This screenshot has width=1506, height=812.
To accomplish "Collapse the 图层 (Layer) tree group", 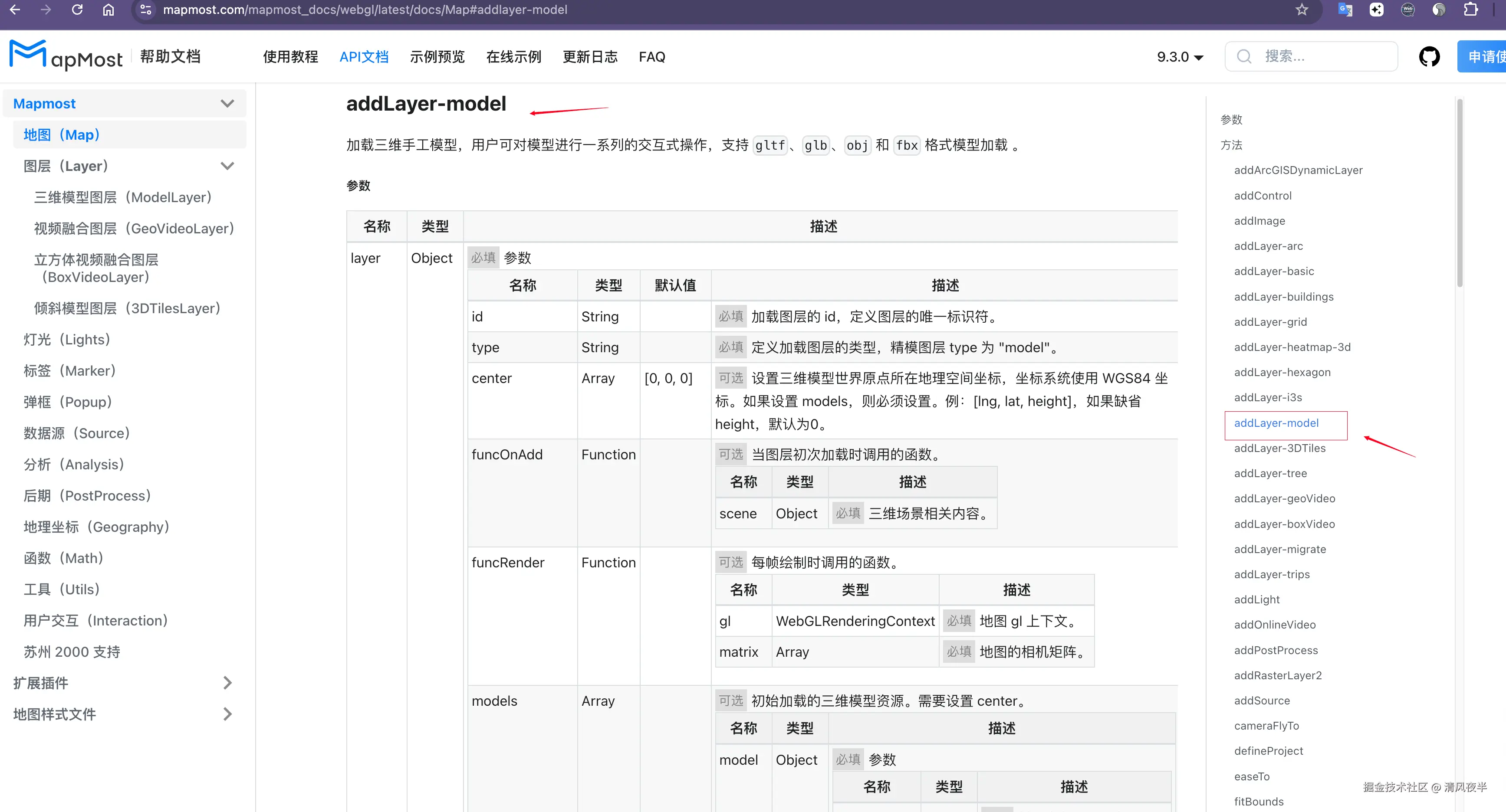I will point(227,166).
